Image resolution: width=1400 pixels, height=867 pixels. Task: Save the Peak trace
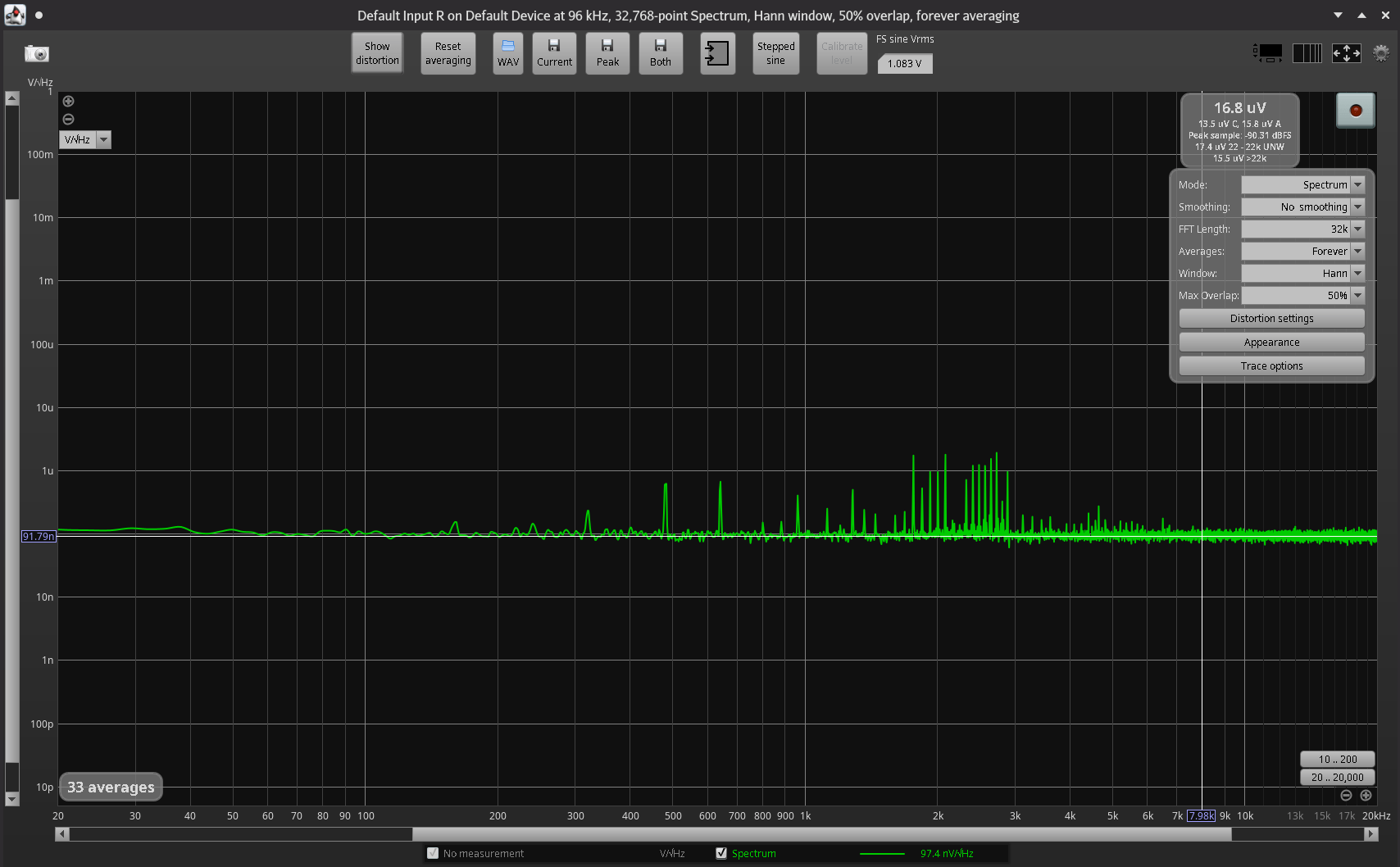point(607,53)
